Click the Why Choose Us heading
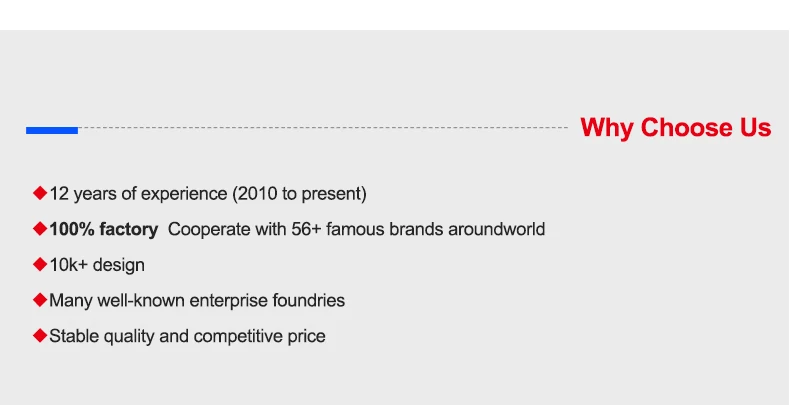790x405 pixels. (675, 128)
